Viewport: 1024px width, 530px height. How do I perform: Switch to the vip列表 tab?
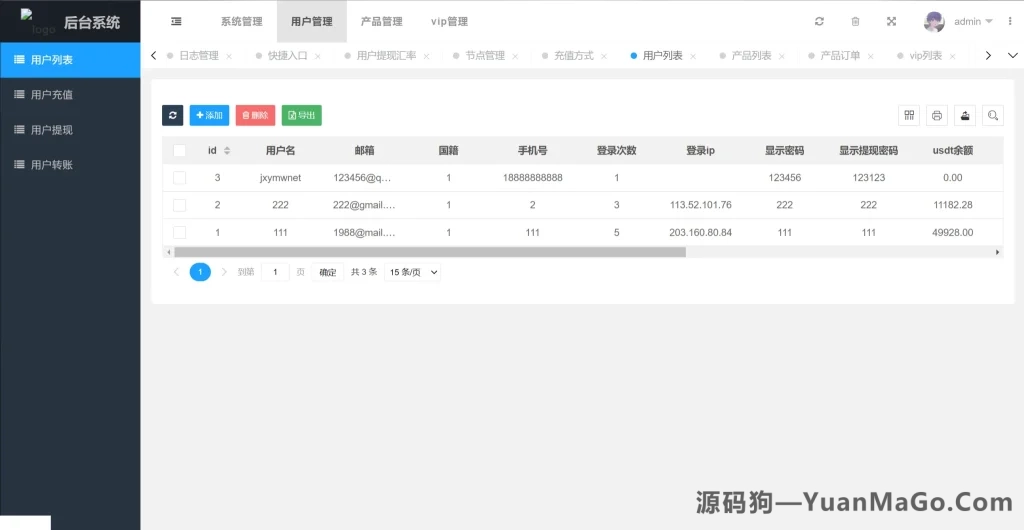(925, 56)
